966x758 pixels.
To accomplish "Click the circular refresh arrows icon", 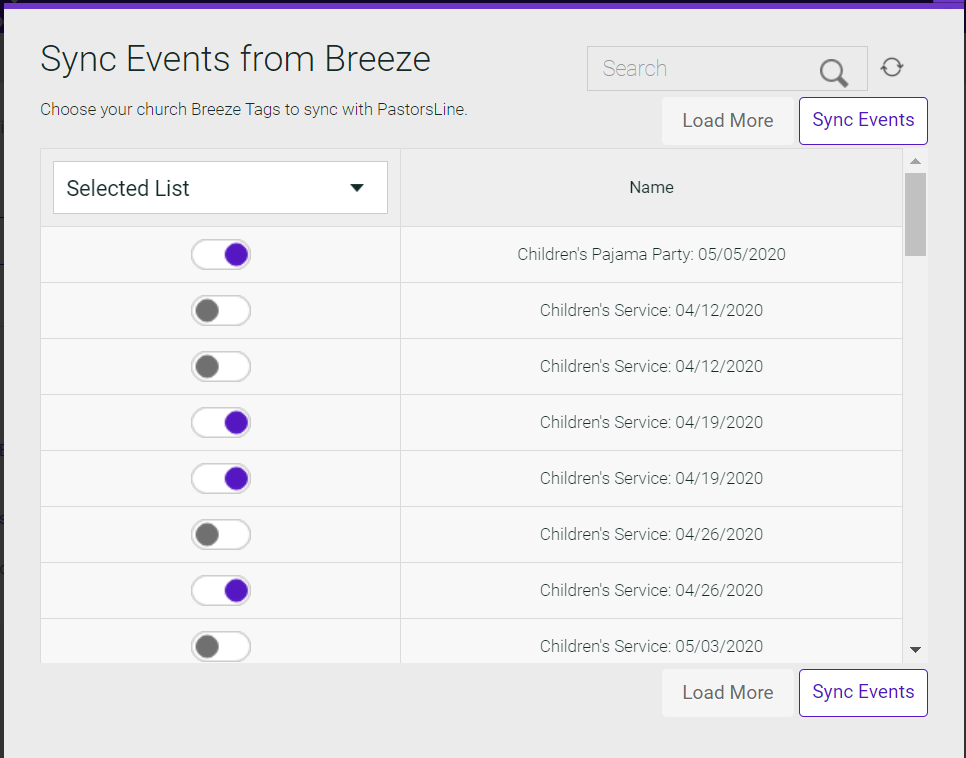I will pos(891,67).
